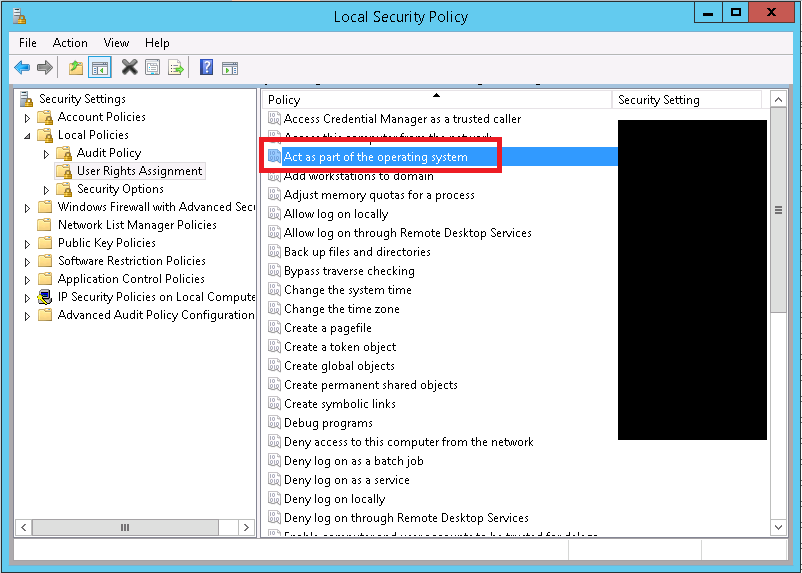The image size is (802, 573).
Task: Open the Action menu
Action: (70, 43)
